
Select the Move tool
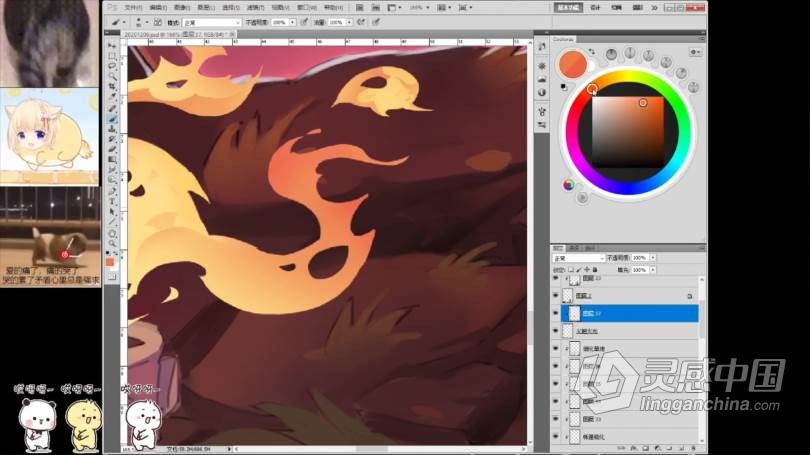(x=112, y=46)
